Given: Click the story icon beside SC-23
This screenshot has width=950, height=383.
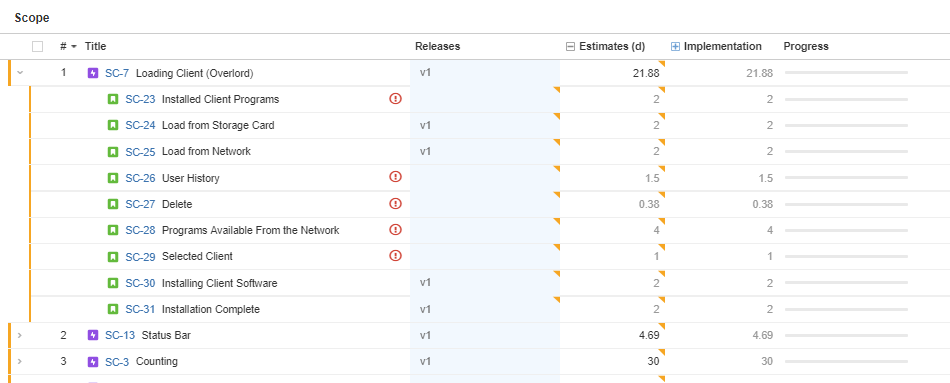Looking at the screenshot, I should coord(113,99).
